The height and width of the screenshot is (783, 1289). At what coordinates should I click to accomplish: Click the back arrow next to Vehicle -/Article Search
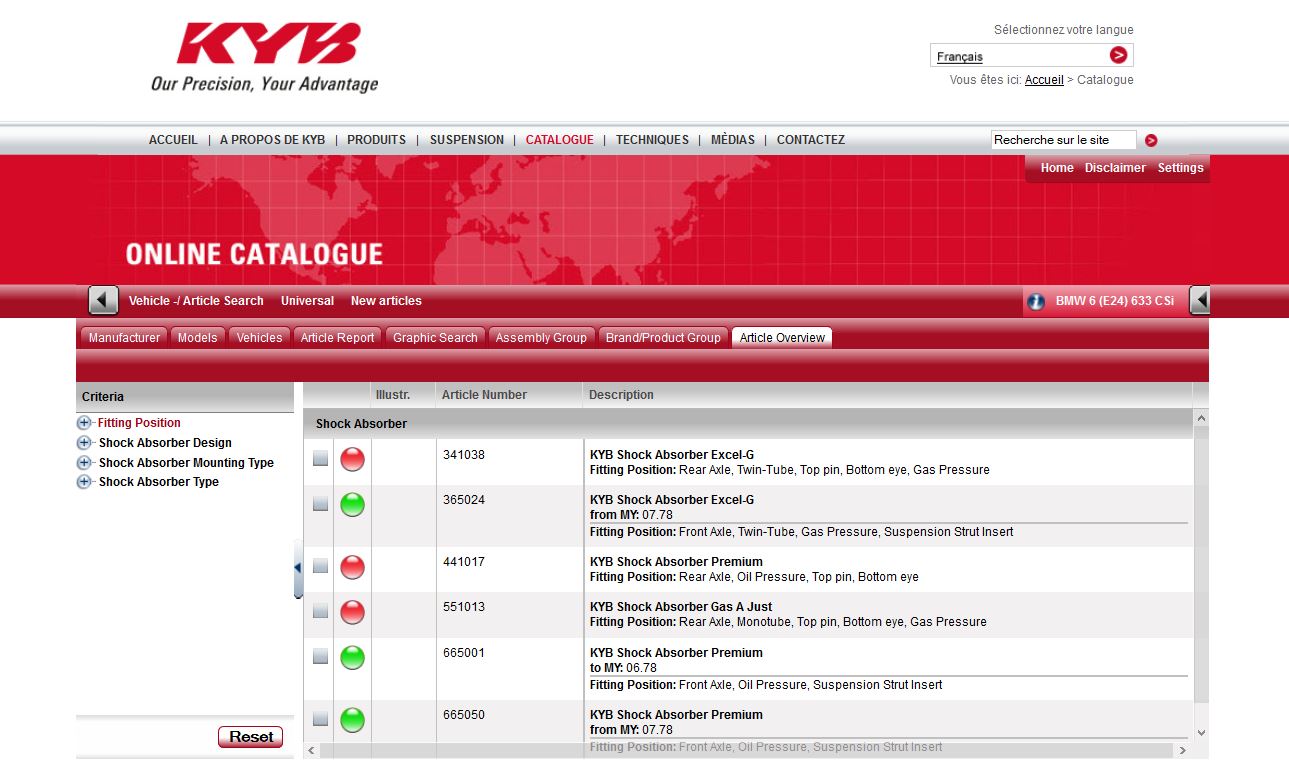(x=103, y=300)
